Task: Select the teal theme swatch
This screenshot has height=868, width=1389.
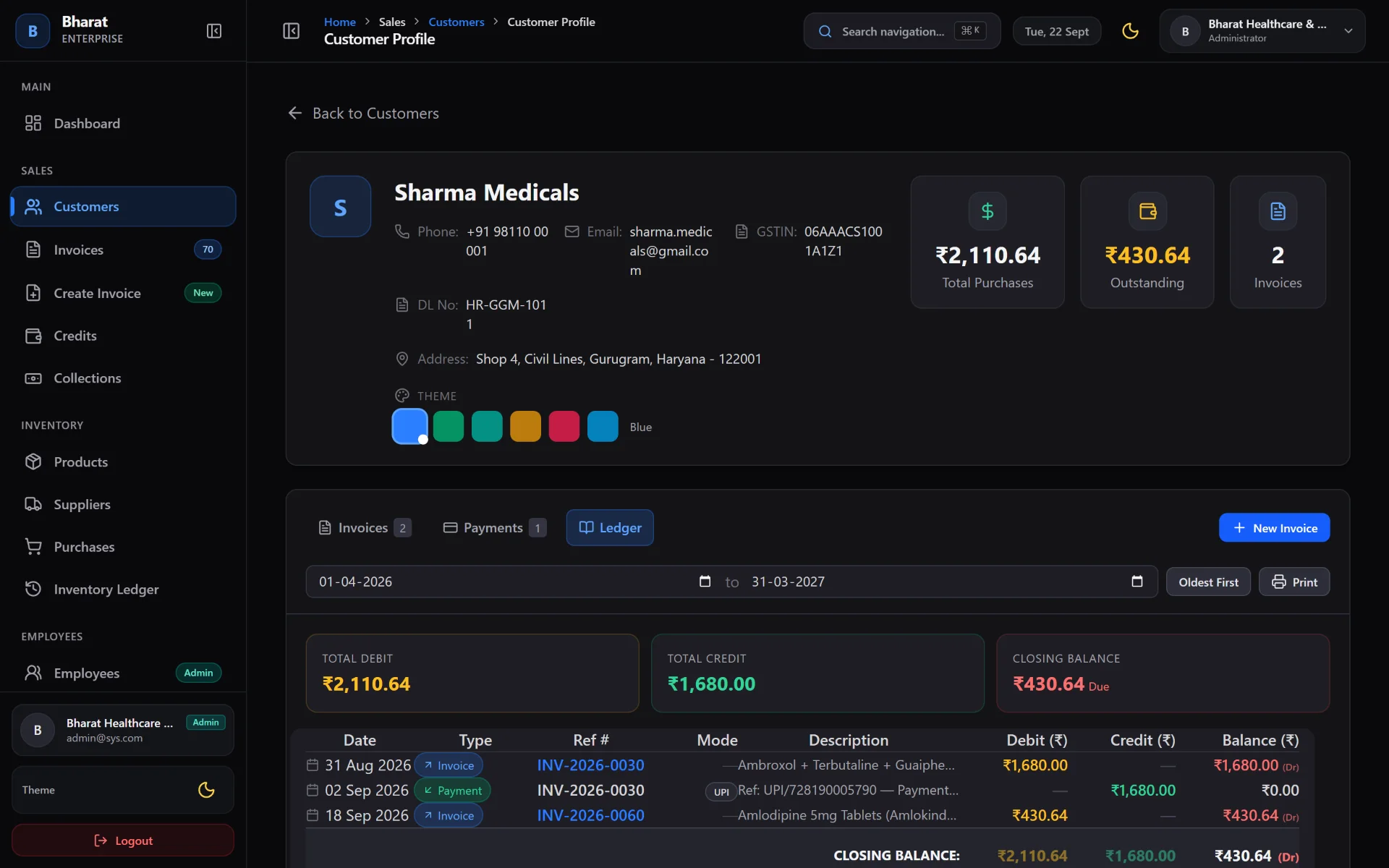Action: [x=487, y=426]
